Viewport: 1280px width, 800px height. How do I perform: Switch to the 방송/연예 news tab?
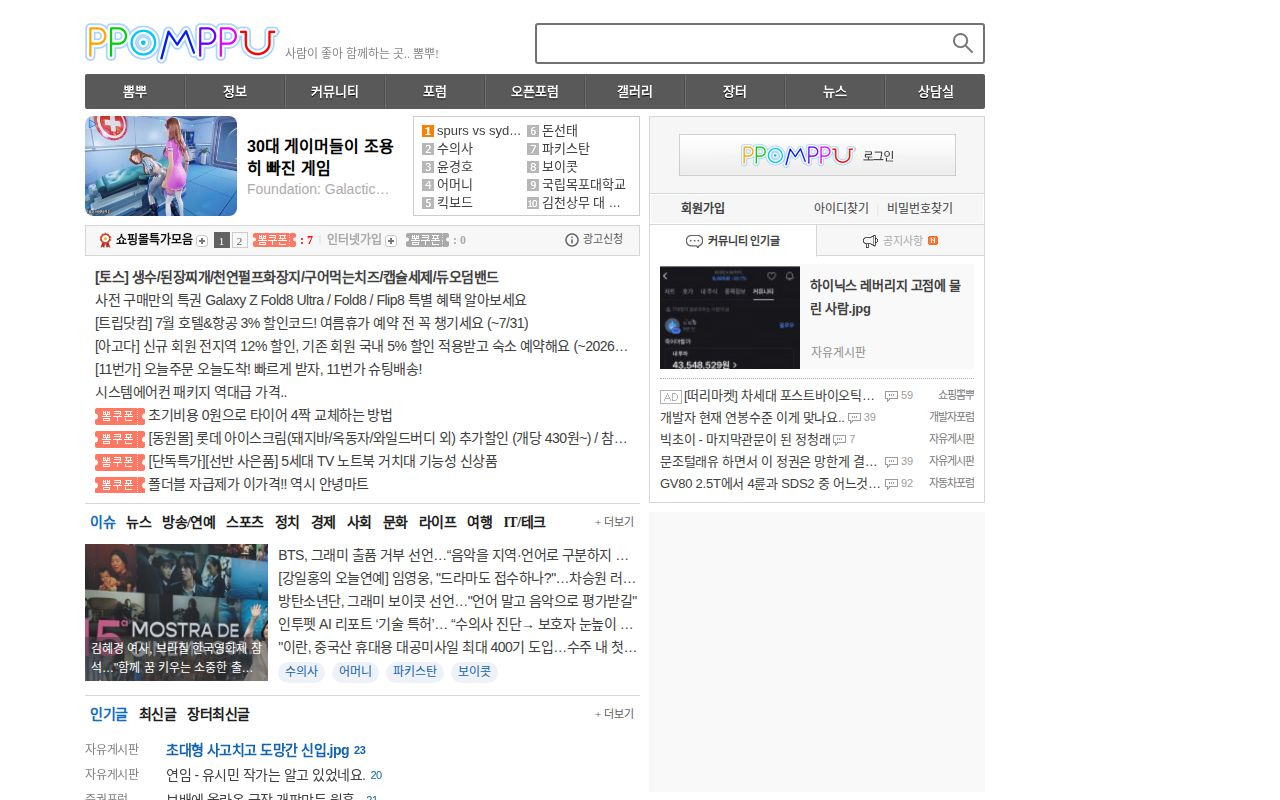pyautogui.click(x=189, y=522)
